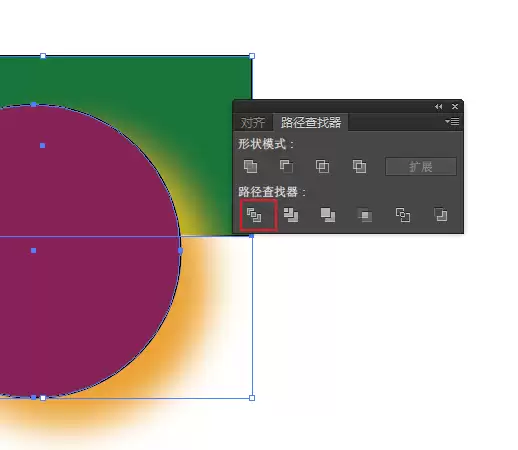The width and height of the screenshot is (518, 450).
Task: Collapse the panel with double-arrow icon
Action: [x=438, y=107]
